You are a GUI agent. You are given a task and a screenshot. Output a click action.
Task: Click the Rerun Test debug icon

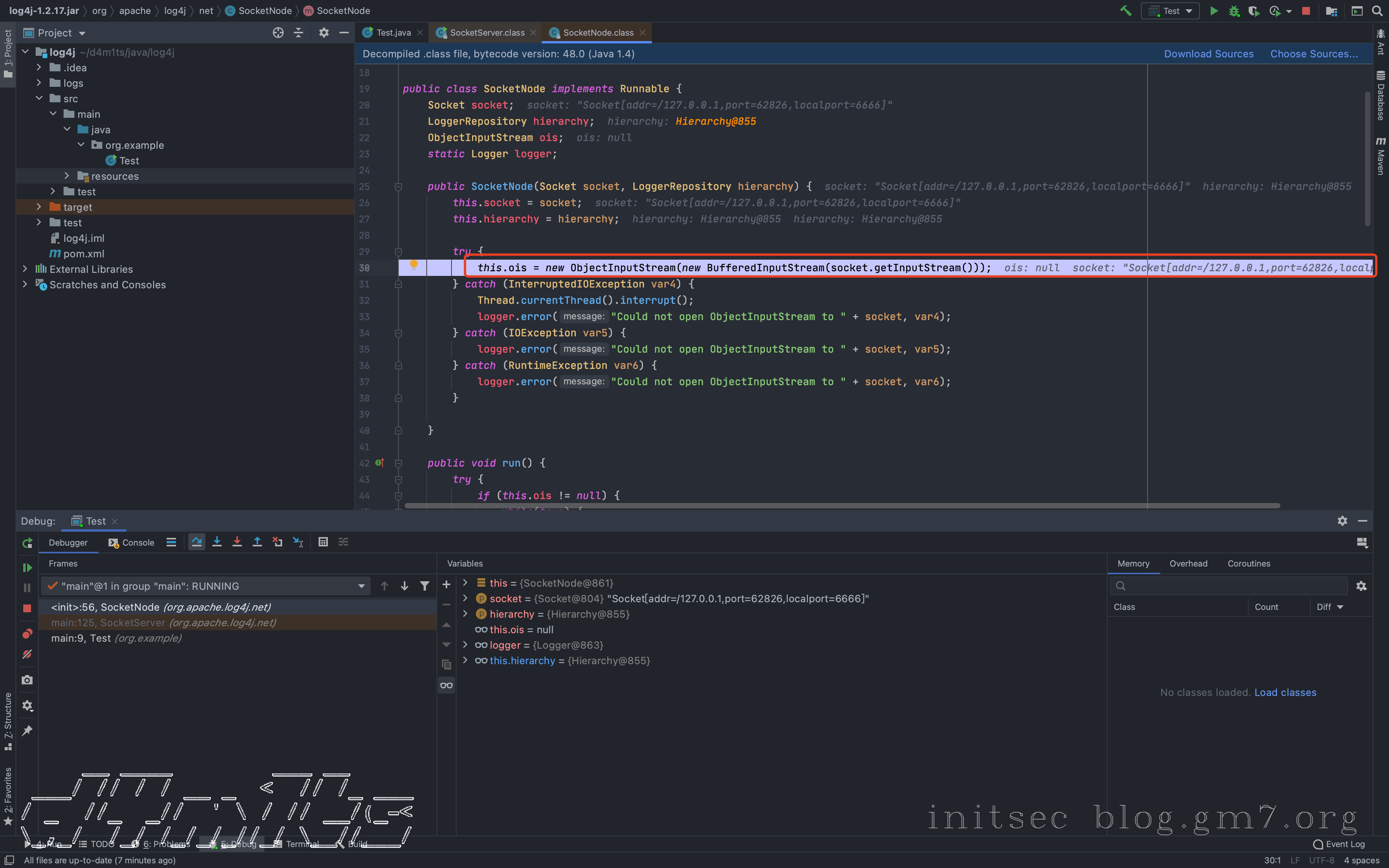tap(27, 543)
